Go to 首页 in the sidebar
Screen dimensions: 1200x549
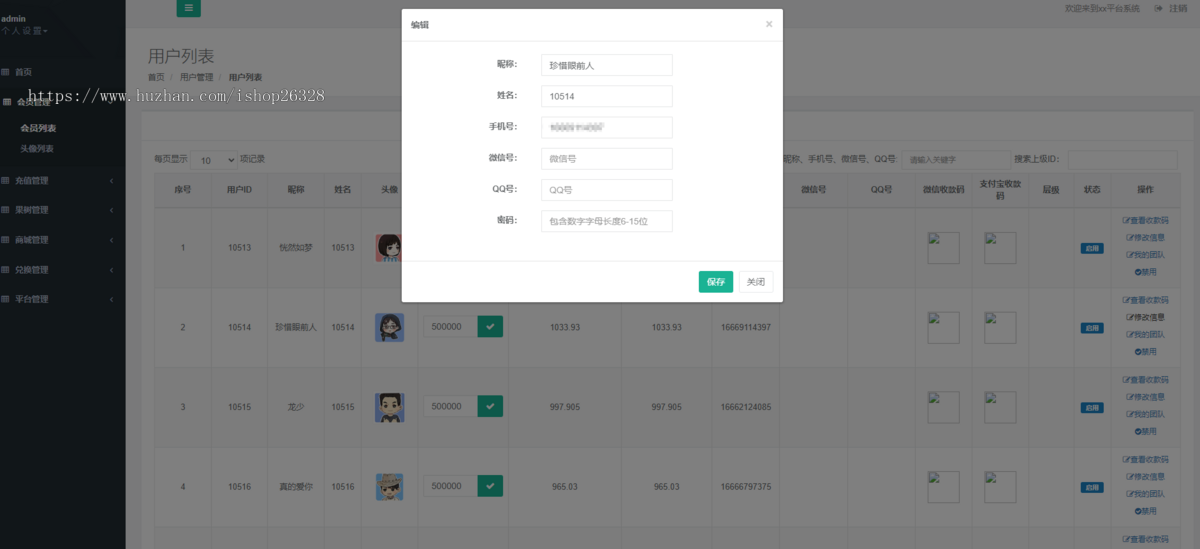tap(23, 72)
